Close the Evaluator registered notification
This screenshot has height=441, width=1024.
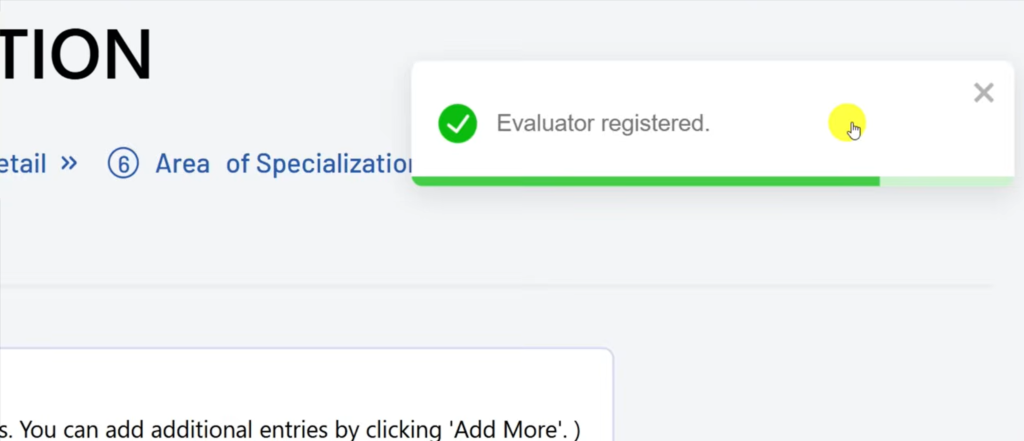pos(983,93)
